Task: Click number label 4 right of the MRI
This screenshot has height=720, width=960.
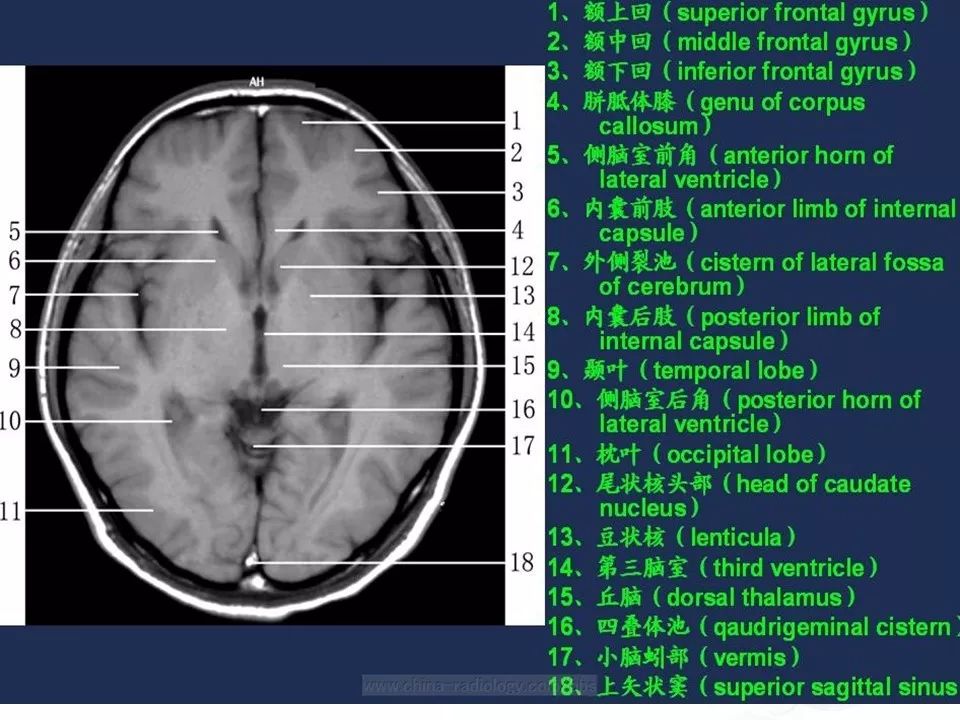Action: pyautogui.click(x=518, y=230)
